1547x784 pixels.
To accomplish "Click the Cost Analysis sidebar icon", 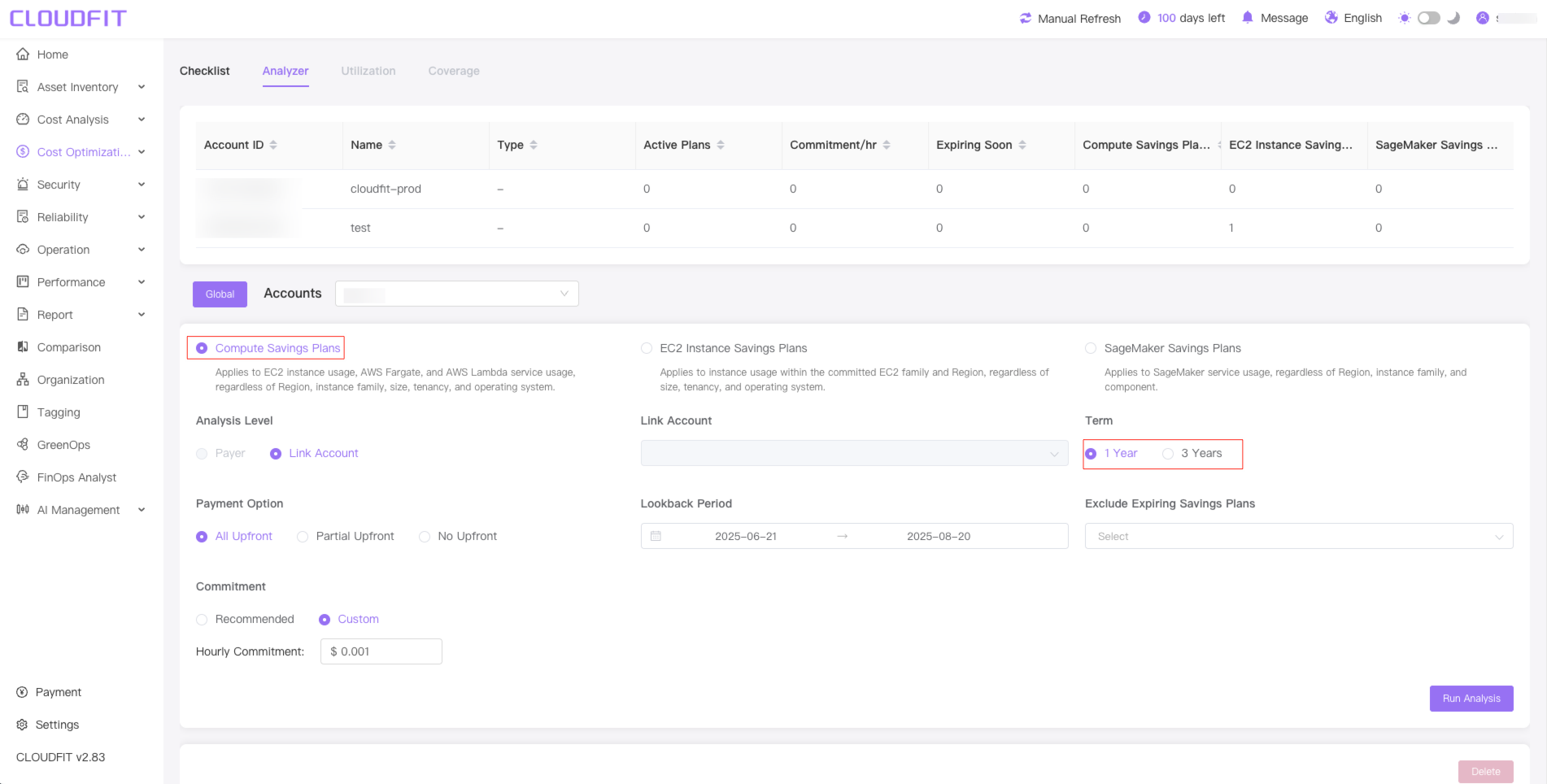I will (23, 120).
